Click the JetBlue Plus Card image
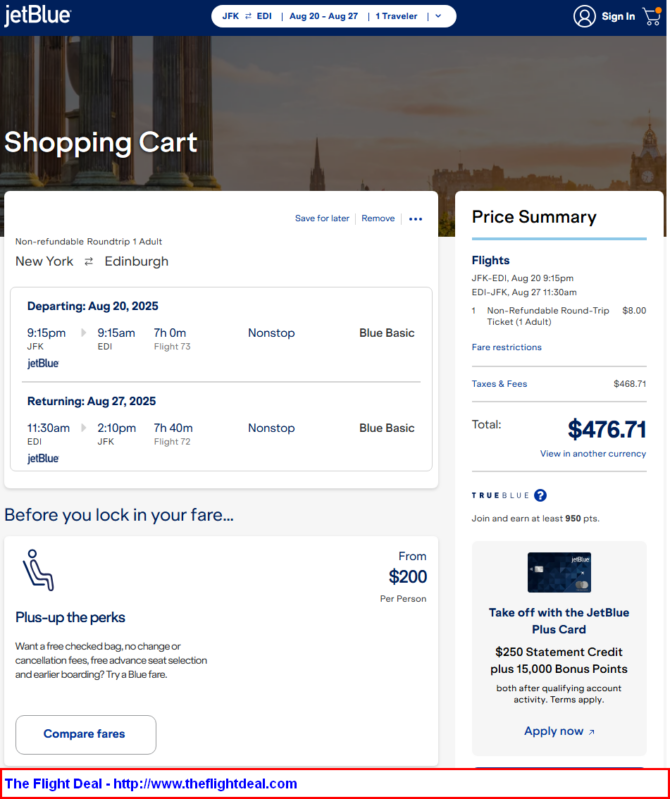 click(x=559, y=572)
